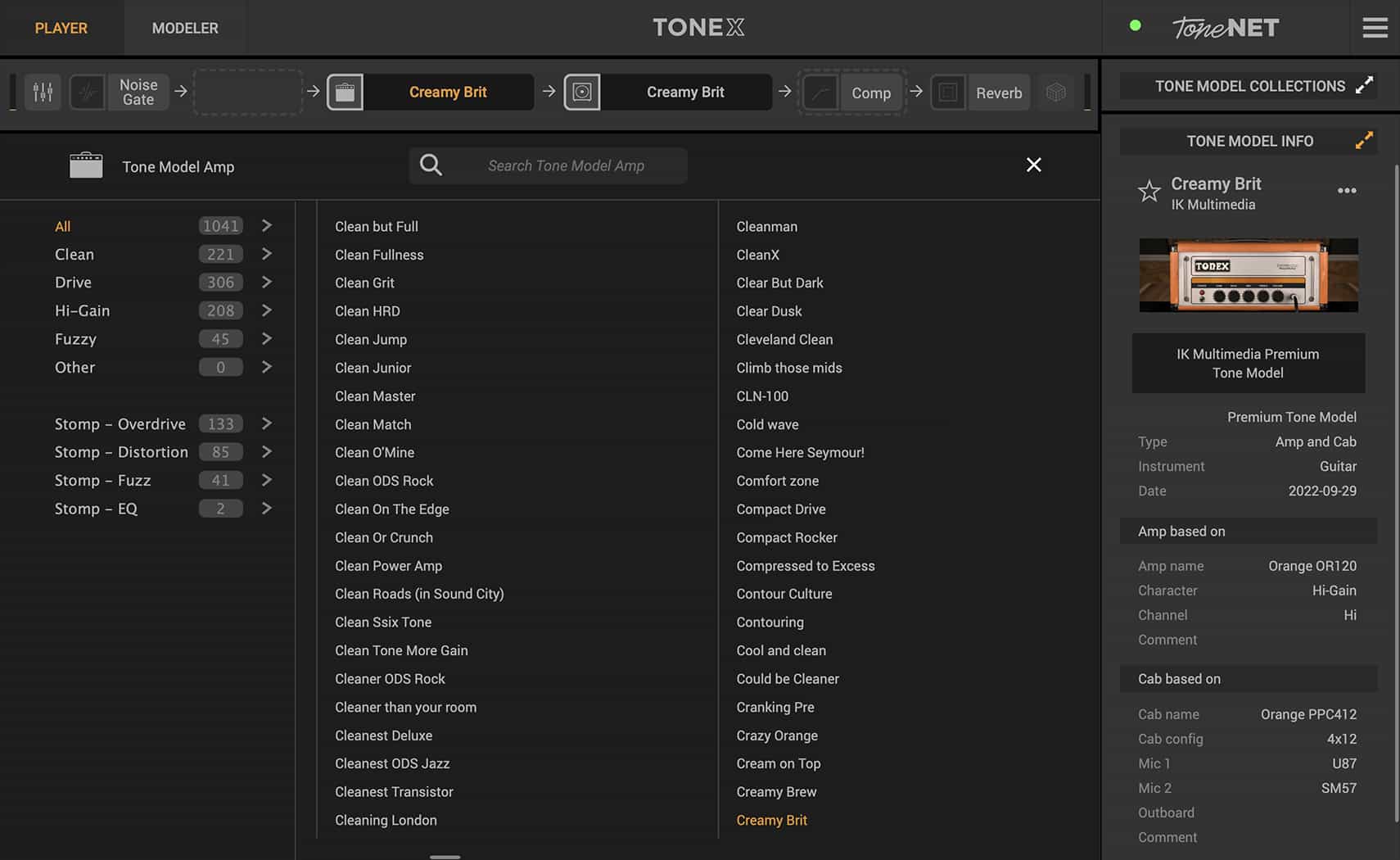Open the mixer sliders icon in signal chain
The height and width of the screenshot is (860, 1400).
click(43, 93)
